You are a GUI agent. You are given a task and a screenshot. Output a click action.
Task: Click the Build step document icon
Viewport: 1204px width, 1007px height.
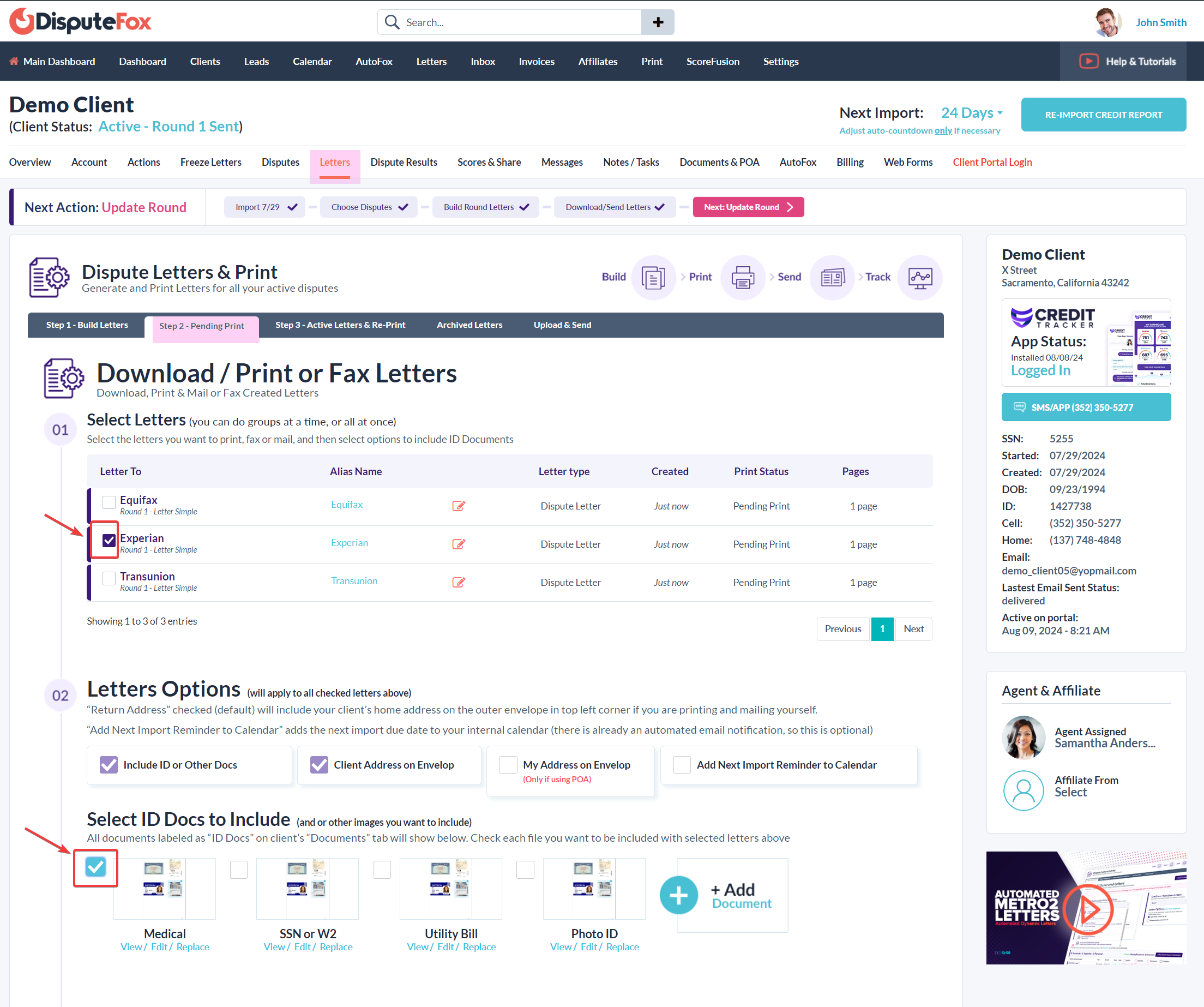coord(653,278)
